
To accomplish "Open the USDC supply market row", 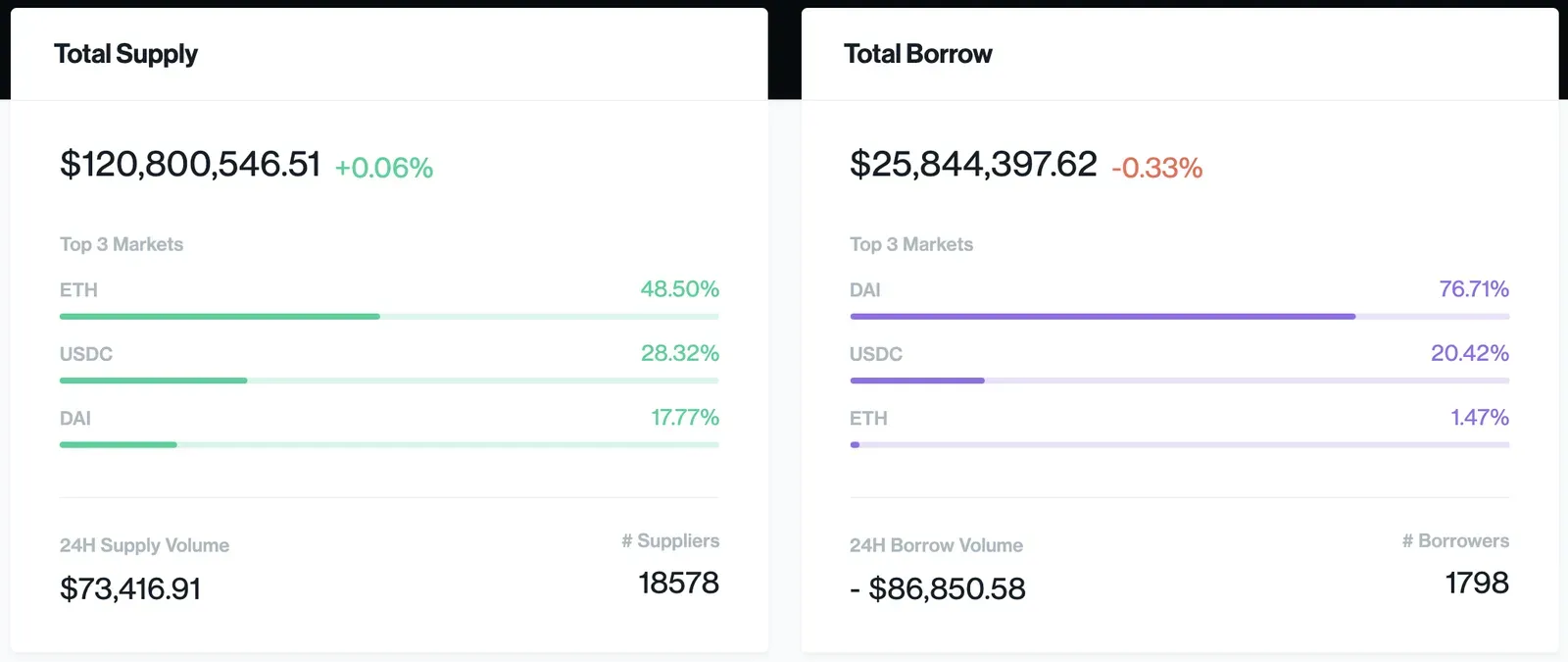I will click(x=389, y=363).
